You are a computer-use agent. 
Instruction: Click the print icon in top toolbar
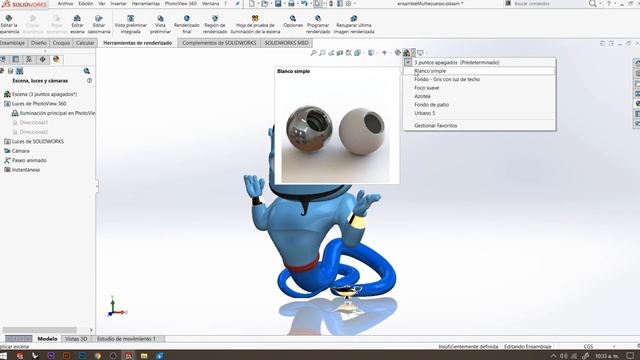(291, 4)
